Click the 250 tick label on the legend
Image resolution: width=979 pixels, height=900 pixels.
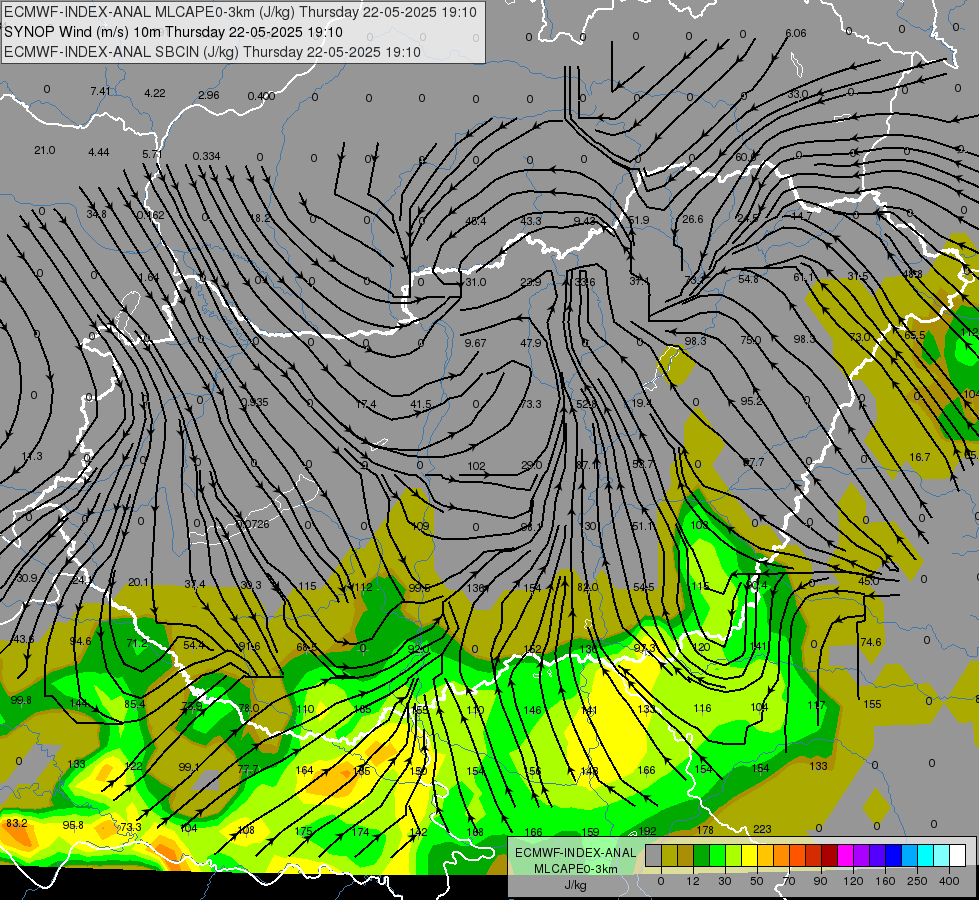pyautogui.click(x=917, y=881)
